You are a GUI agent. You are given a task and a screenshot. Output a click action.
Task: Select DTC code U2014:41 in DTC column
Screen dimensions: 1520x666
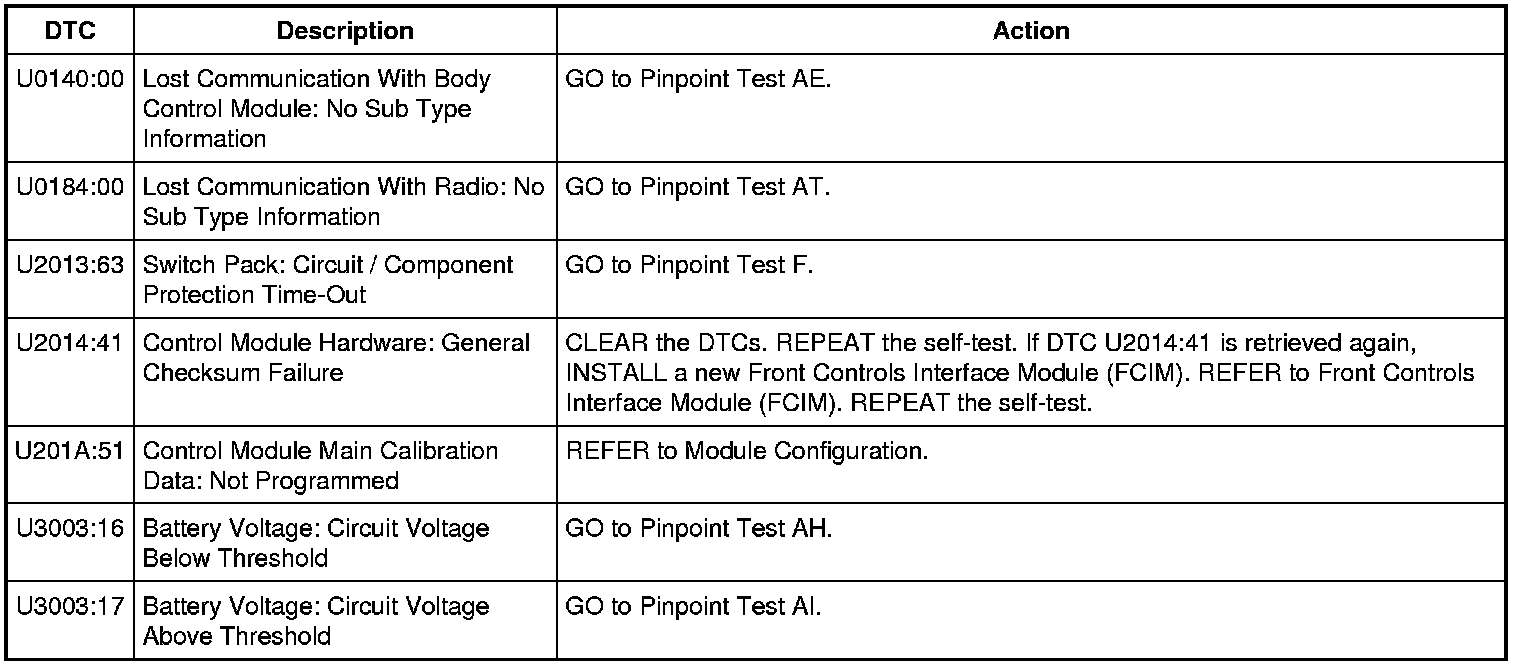(x=70, y=343)
